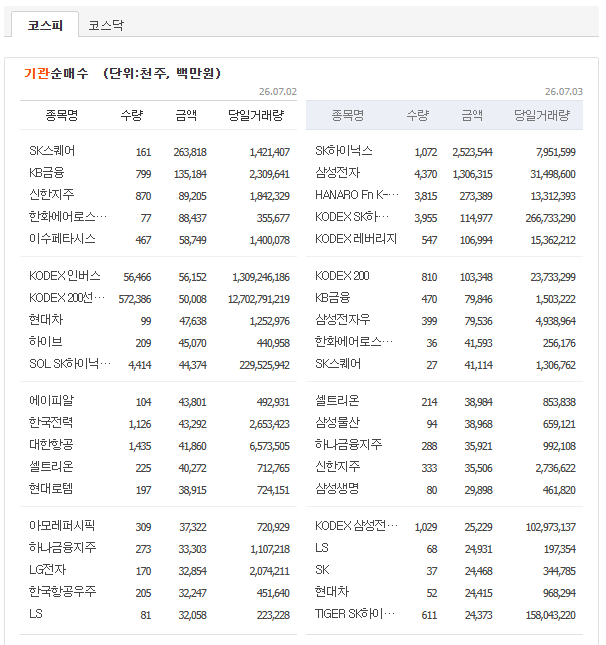Screen dimensions: 606x645
Task: Open KB금융 in the 26.07.02 list
Action: (46, 173)
